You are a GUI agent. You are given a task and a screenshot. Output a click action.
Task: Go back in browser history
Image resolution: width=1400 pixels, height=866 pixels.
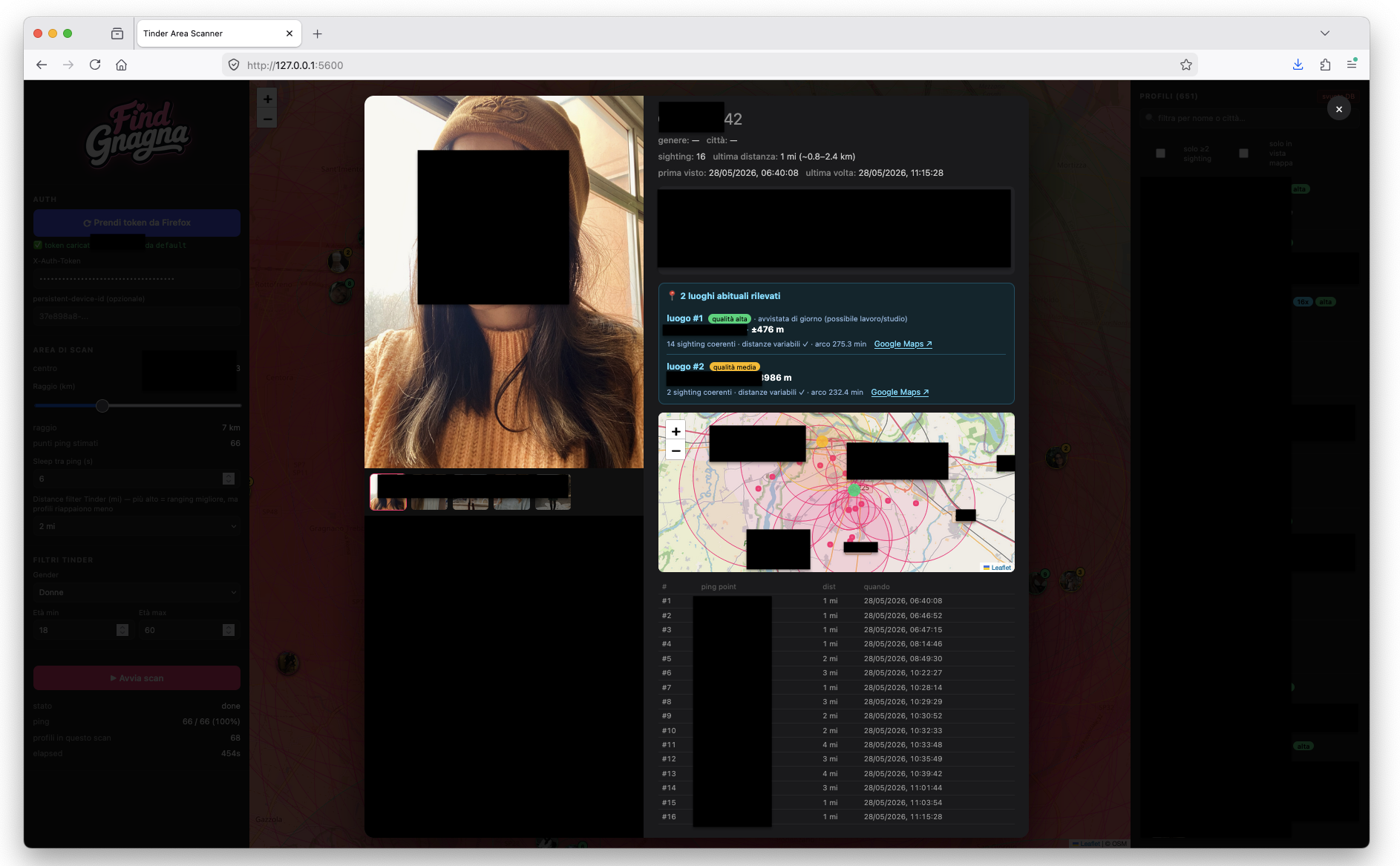pyautogui.click(x=42, y=65)
